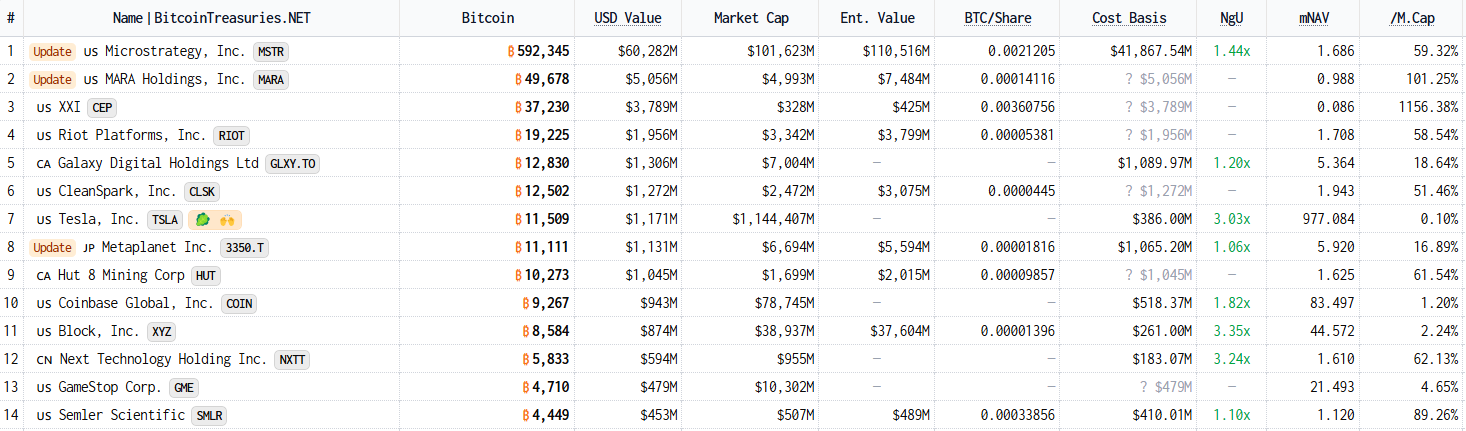Image resolution: width=1466 pixels, height=431 pixels.
Task: Click the Update badge beside MARA Holdings
Action: coord(52,79)
